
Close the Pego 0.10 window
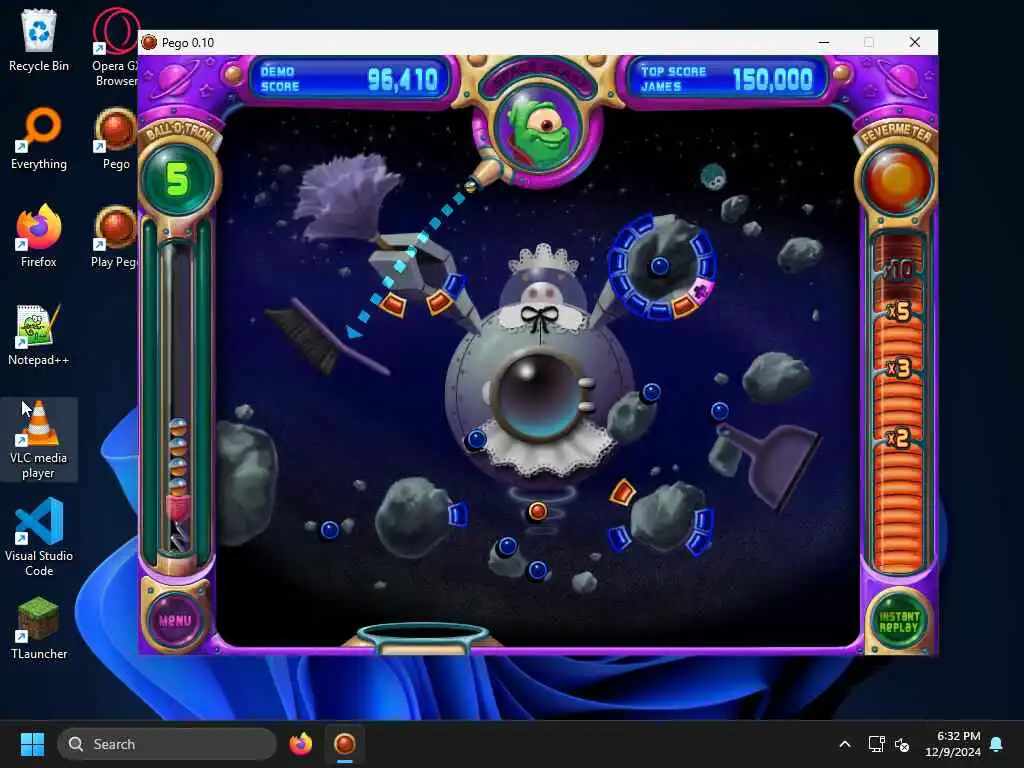[915, 42]
